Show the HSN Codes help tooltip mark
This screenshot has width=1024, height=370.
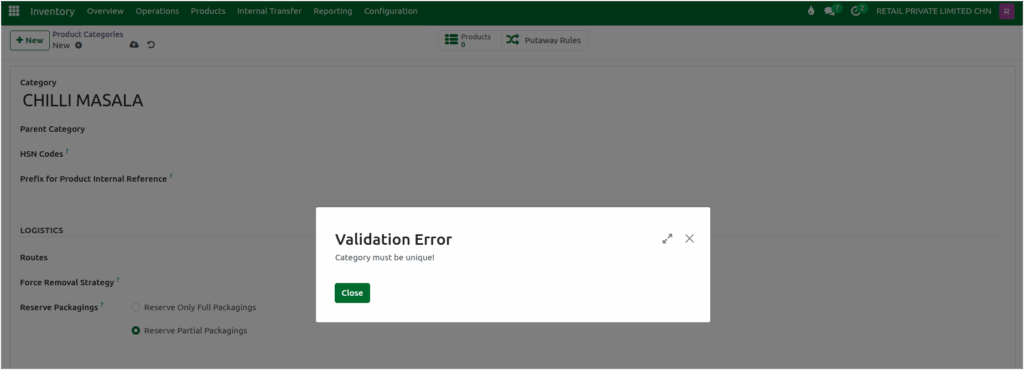coord(67,151)
